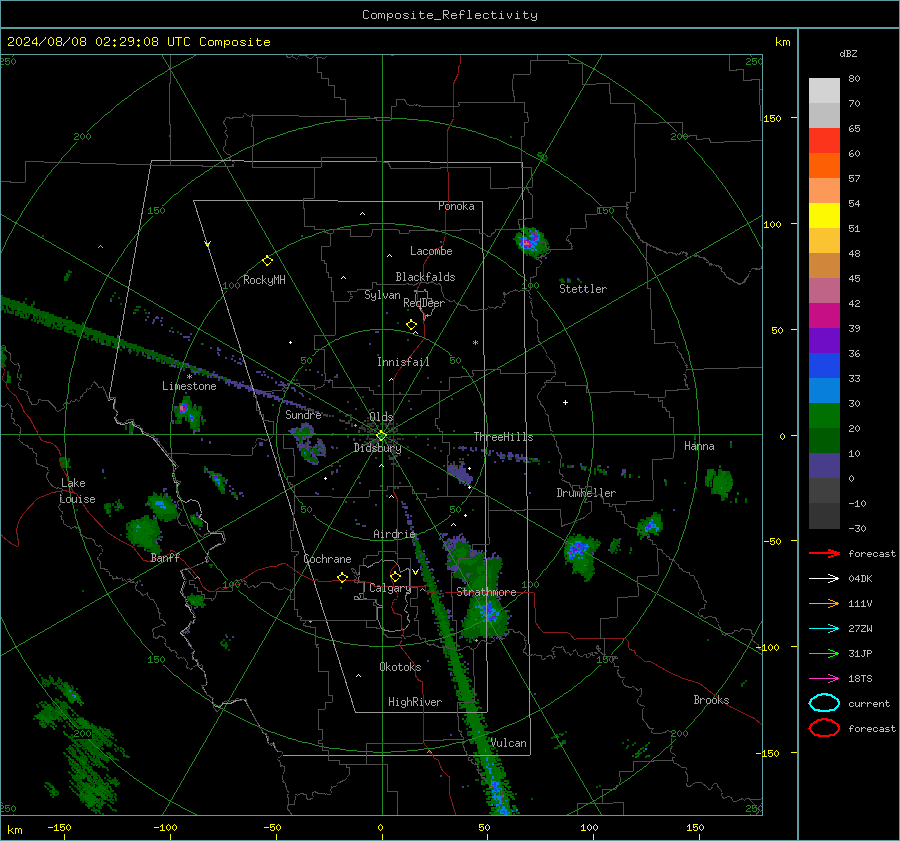Click the Ponoka city label
This screenshot has width=900, height=841.
point(456,206)
